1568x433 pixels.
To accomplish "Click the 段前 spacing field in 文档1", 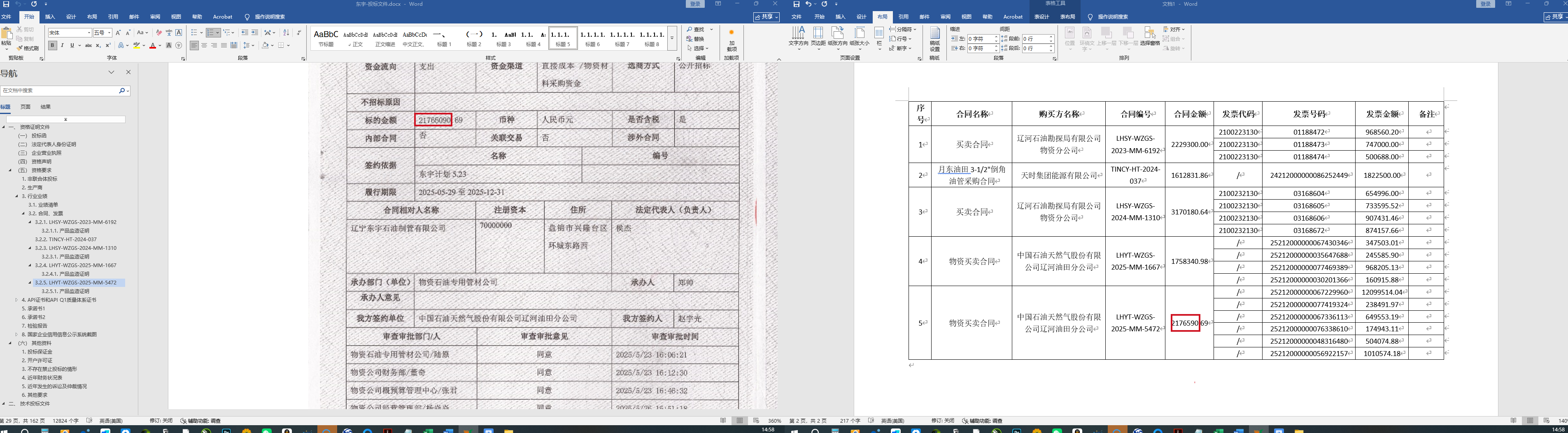I will click(x=1037, y=39).
